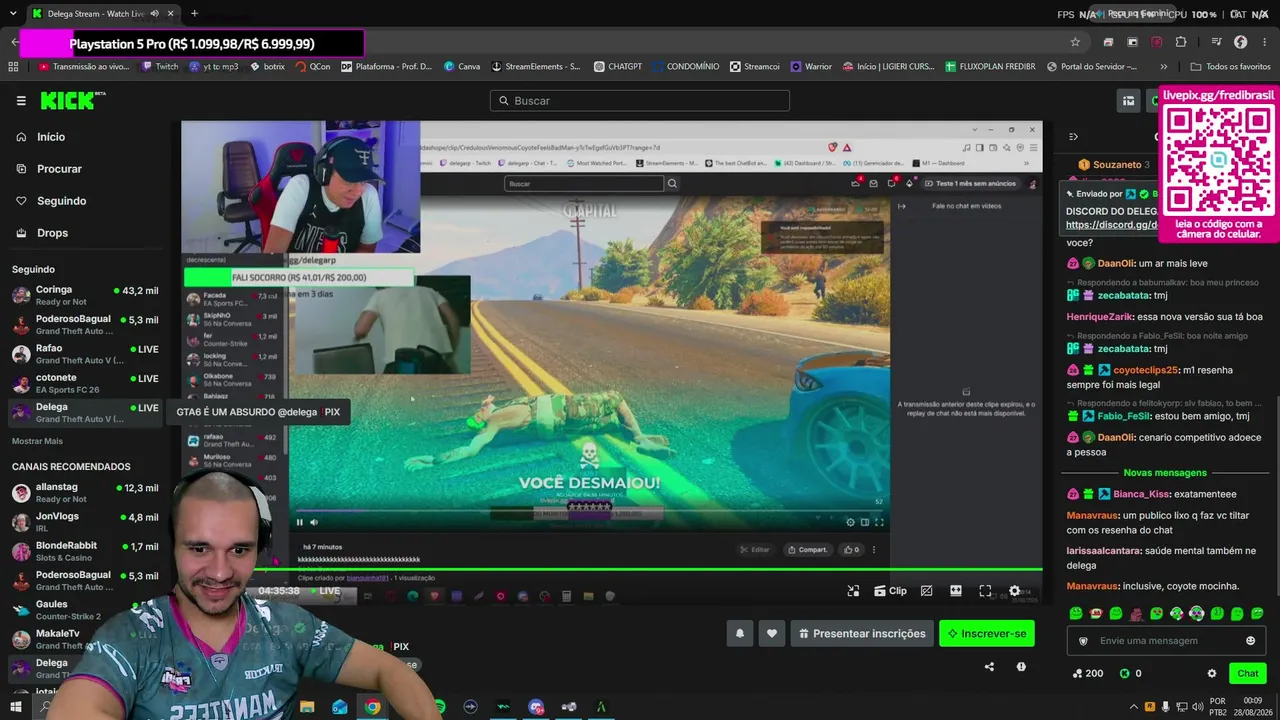Send message with green Chat button
The image size is (1280, 720).
(1247, 673)
